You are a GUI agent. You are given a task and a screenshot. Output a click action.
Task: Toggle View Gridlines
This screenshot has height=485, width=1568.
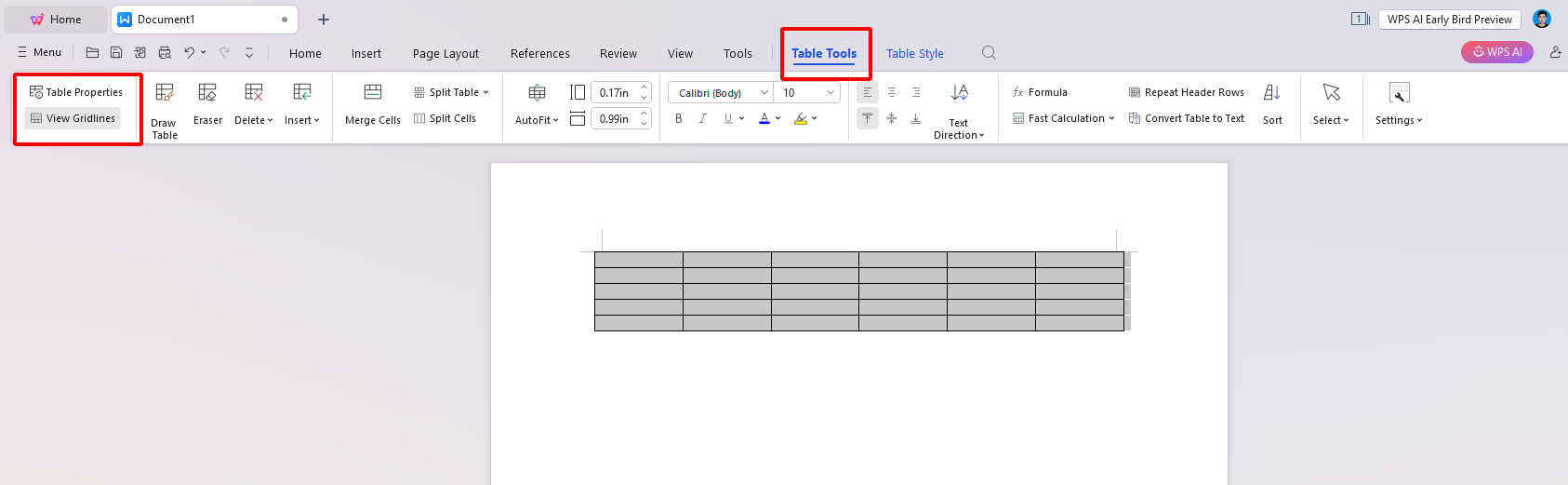(x=73, y=118)
